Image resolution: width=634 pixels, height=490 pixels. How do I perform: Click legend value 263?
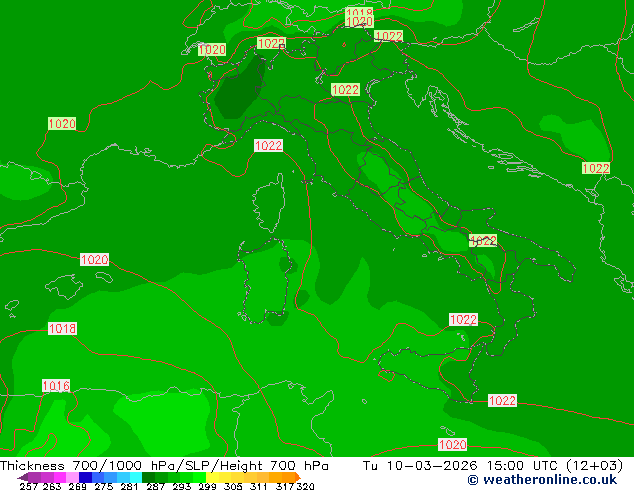pos(52,486)
